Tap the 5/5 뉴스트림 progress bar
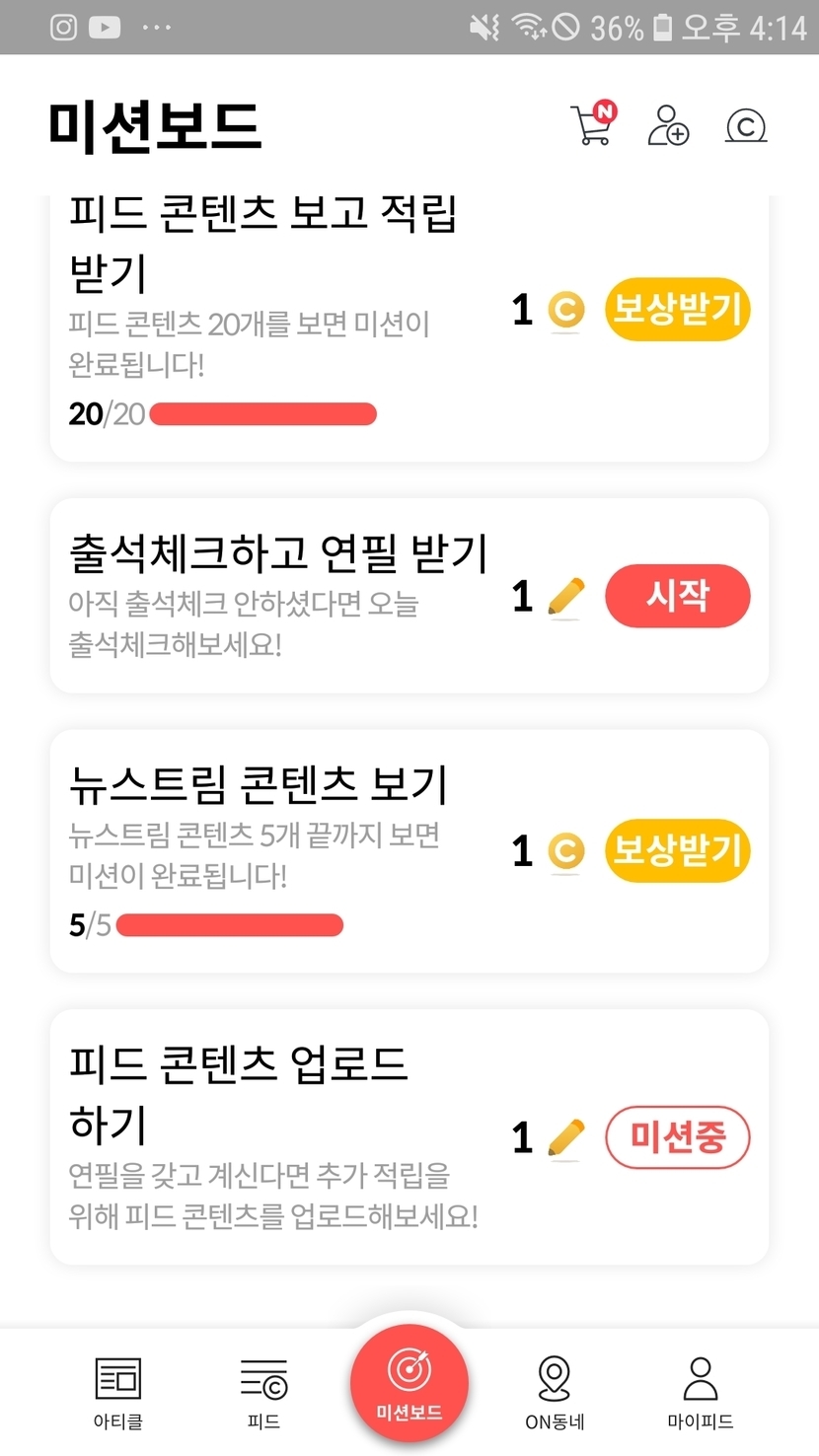The width and height of the screenshot is (819, 1456). click(229, 925)
